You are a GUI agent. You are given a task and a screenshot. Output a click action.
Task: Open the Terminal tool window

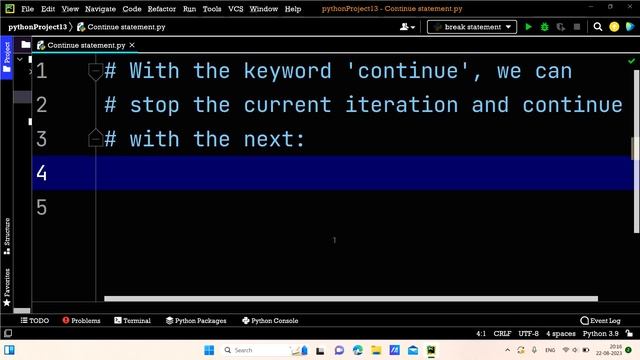tap(132, 321)
